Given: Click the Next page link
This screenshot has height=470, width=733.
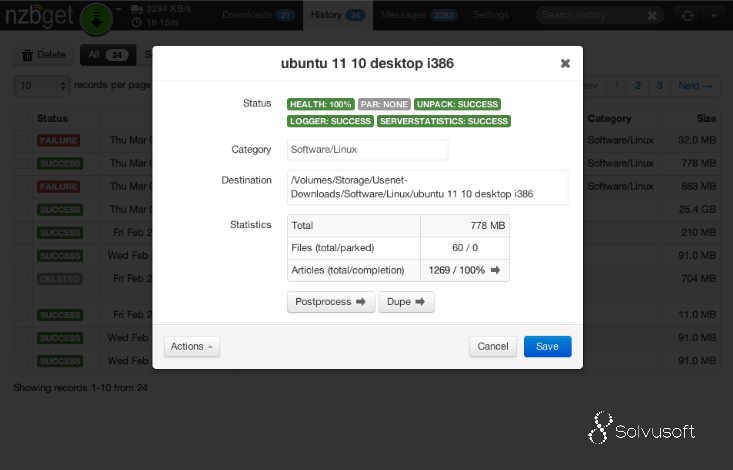Looking at the screenshot, I should 695,86.
